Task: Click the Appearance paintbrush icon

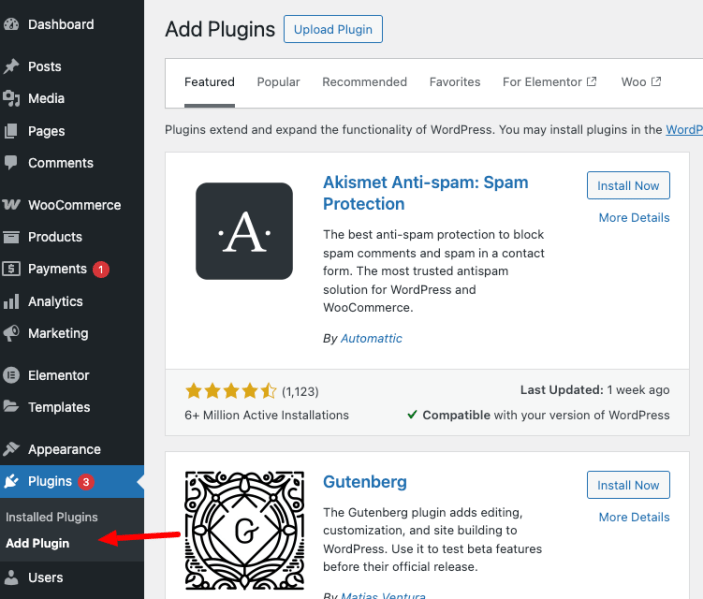Action: tap(12, 449)
